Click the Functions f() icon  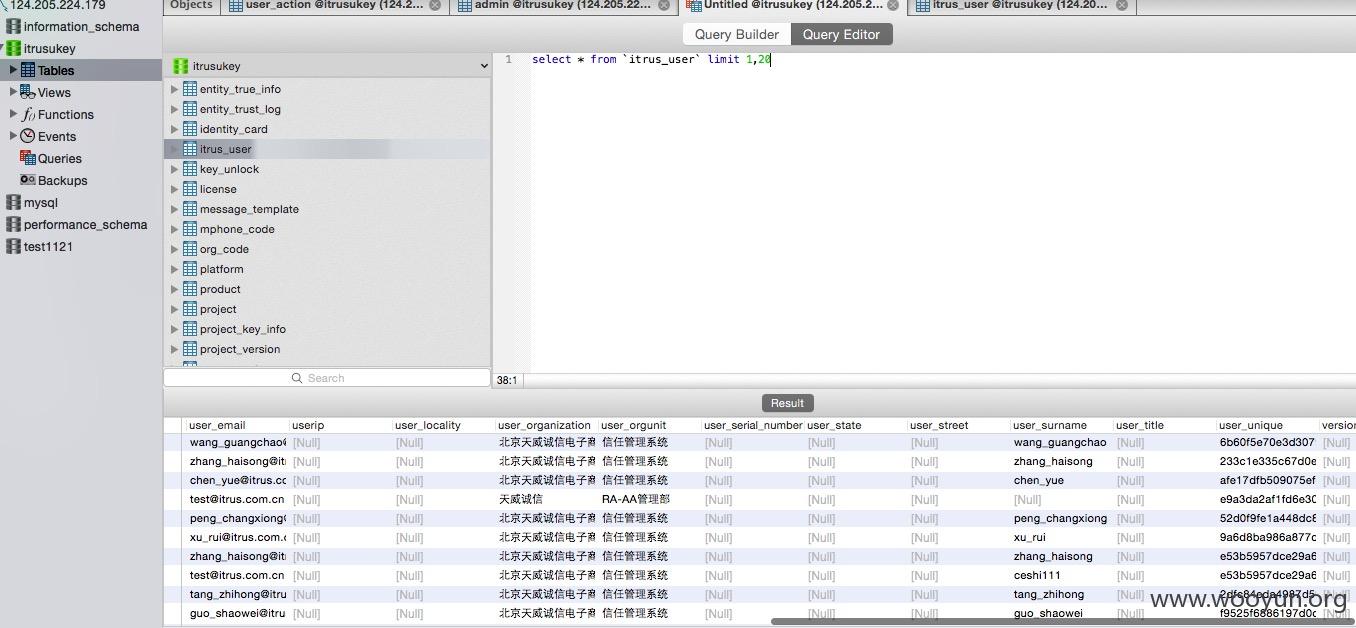click(28, 114)
